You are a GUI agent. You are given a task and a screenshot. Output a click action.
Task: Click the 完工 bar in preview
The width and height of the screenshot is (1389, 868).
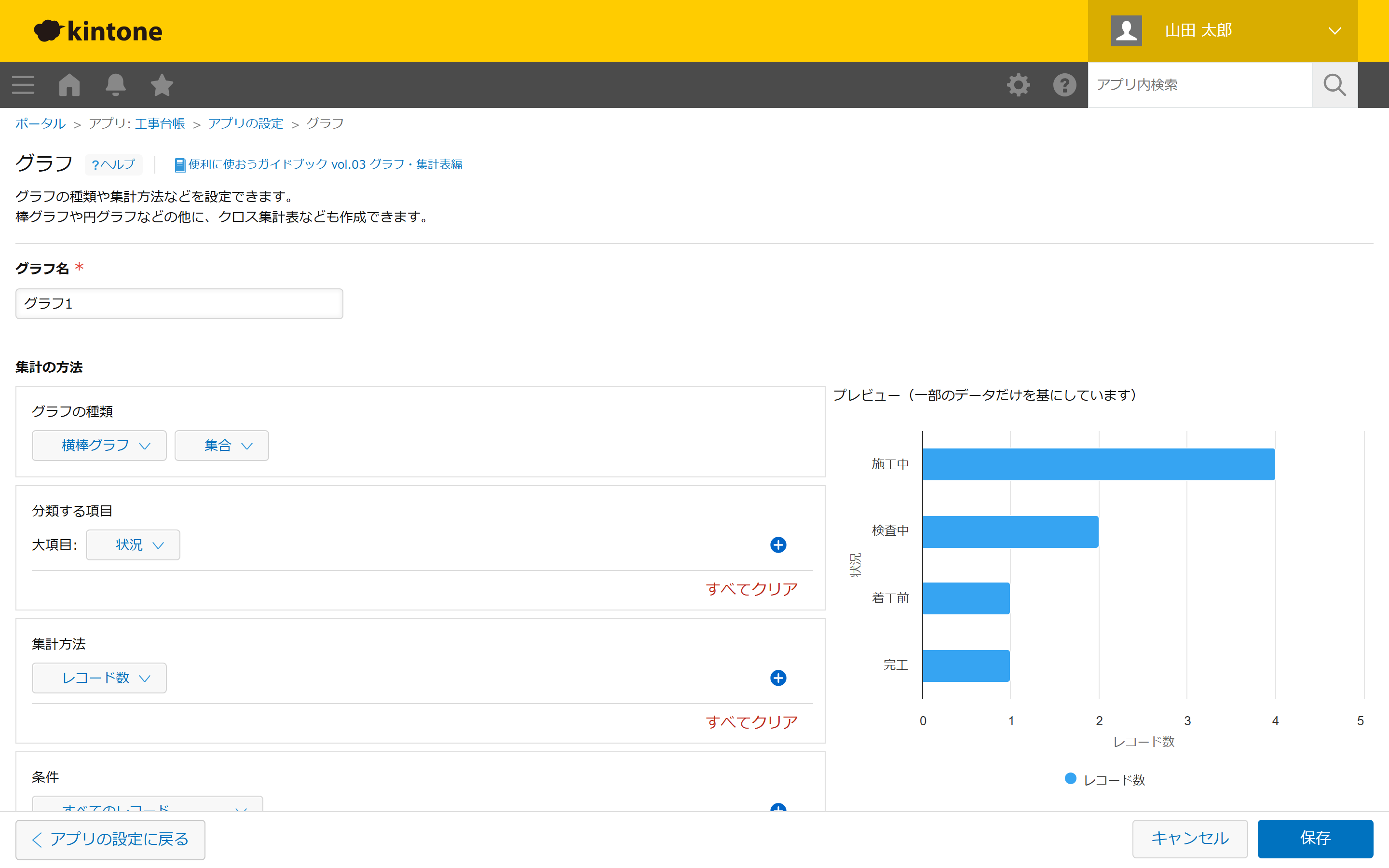click(x=967, y=666)
